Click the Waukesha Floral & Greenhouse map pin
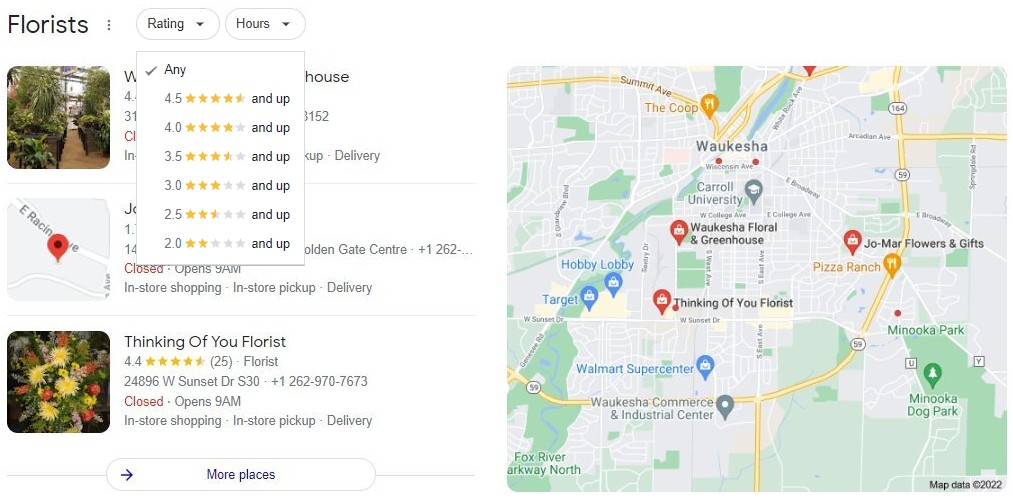The image size is (1013, 499). click(678, 232)
